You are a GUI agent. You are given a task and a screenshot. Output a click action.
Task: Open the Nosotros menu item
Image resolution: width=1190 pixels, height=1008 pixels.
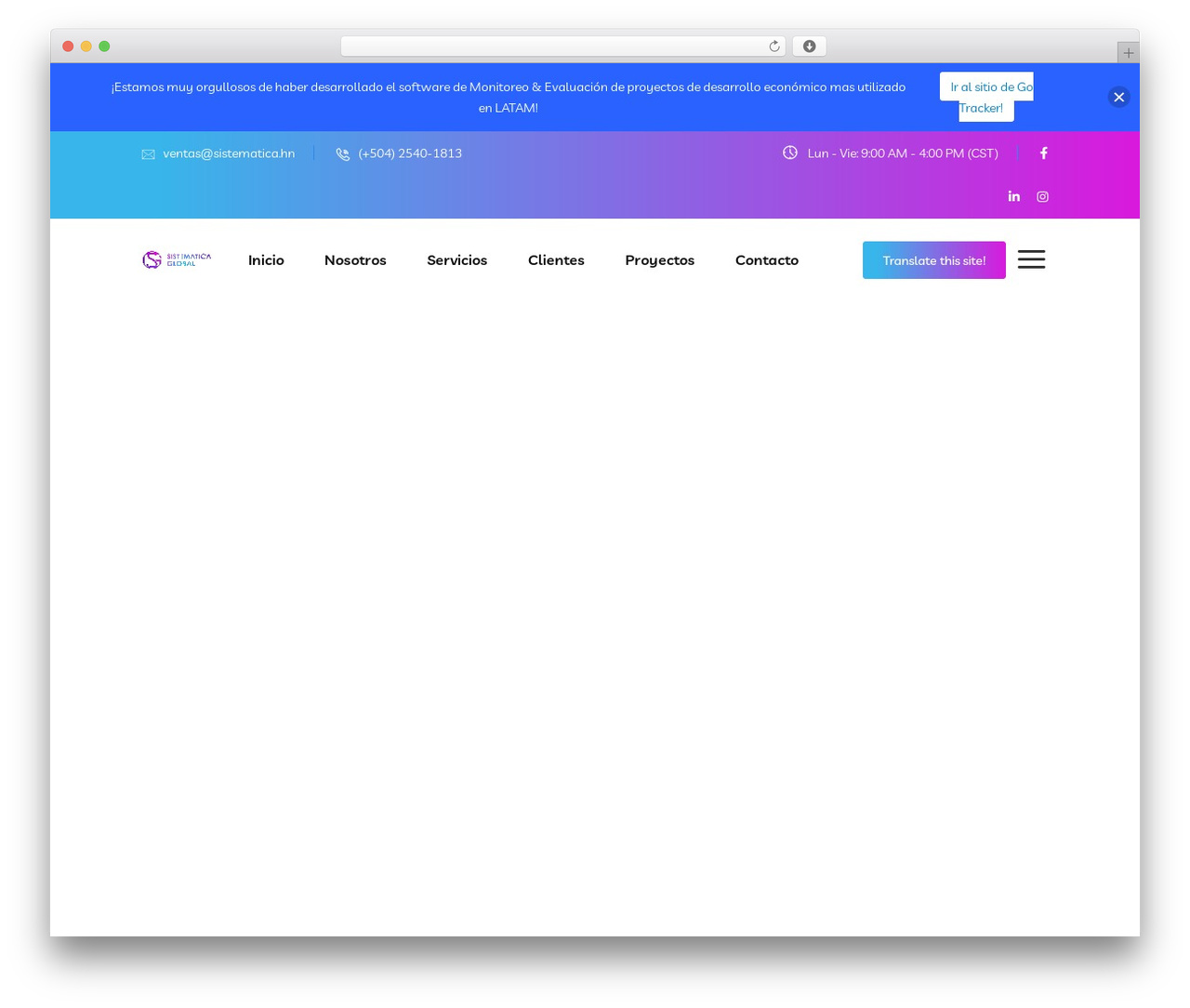pos(355,260)
